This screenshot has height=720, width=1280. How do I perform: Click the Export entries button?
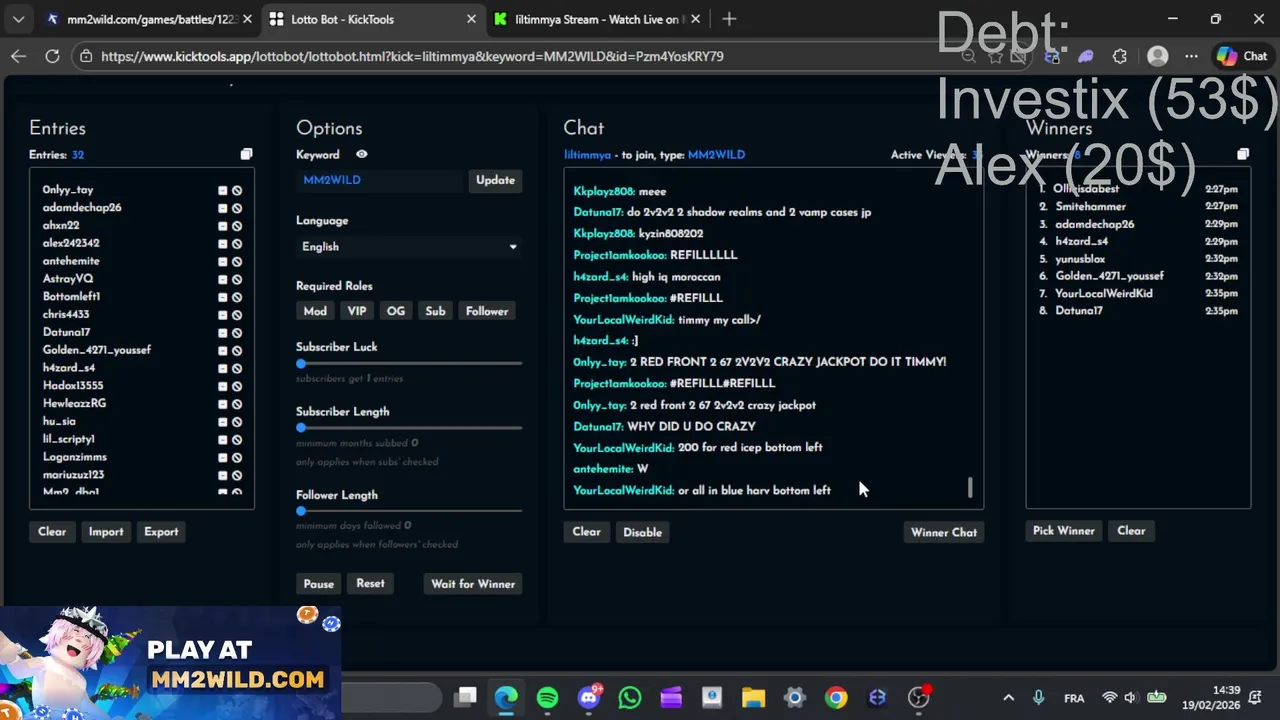tap(161, 532)
